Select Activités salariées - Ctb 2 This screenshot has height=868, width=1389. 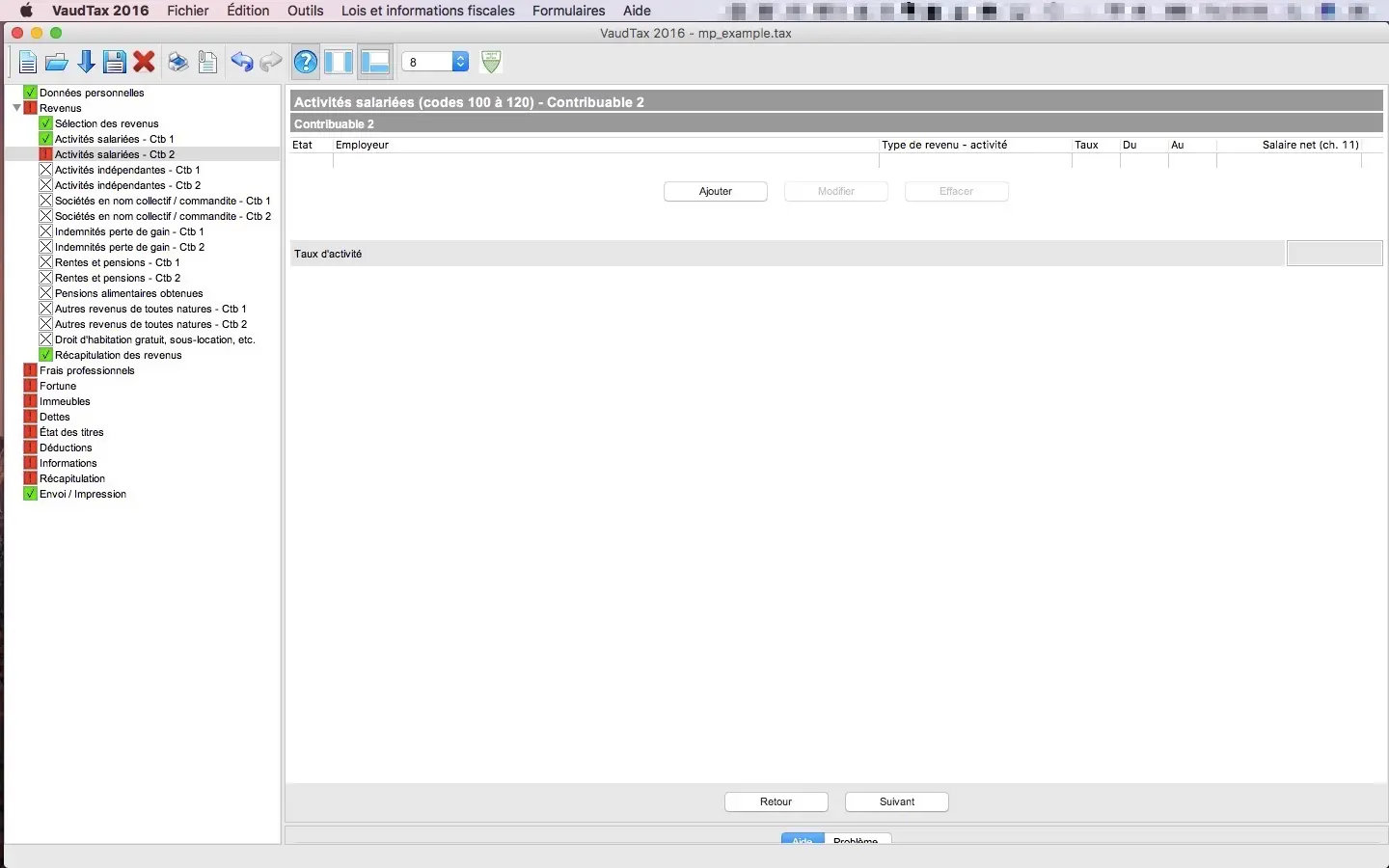(115, 154)
